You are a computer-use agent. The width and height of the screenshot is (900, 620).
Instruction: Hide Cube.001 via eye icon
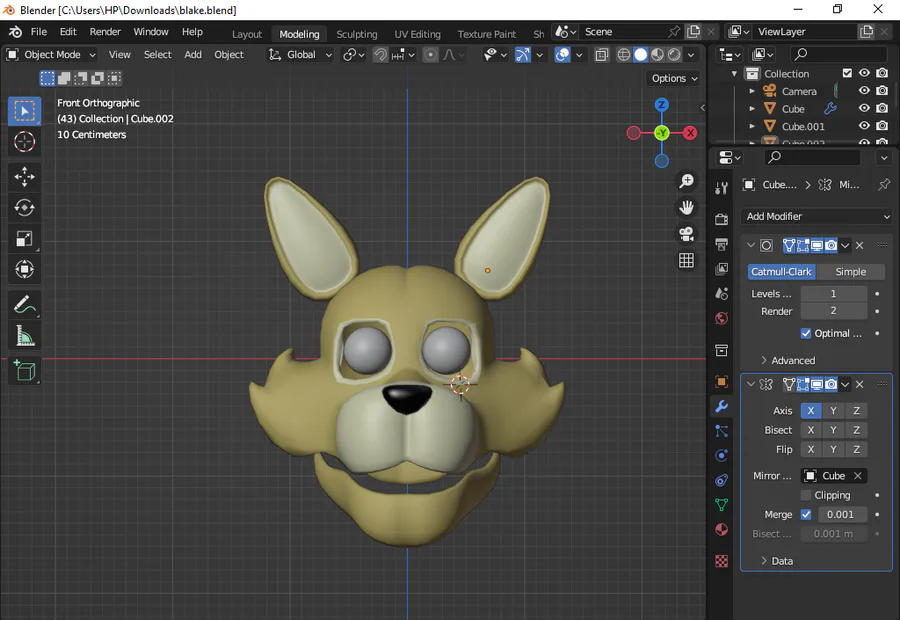click(864, 126)
